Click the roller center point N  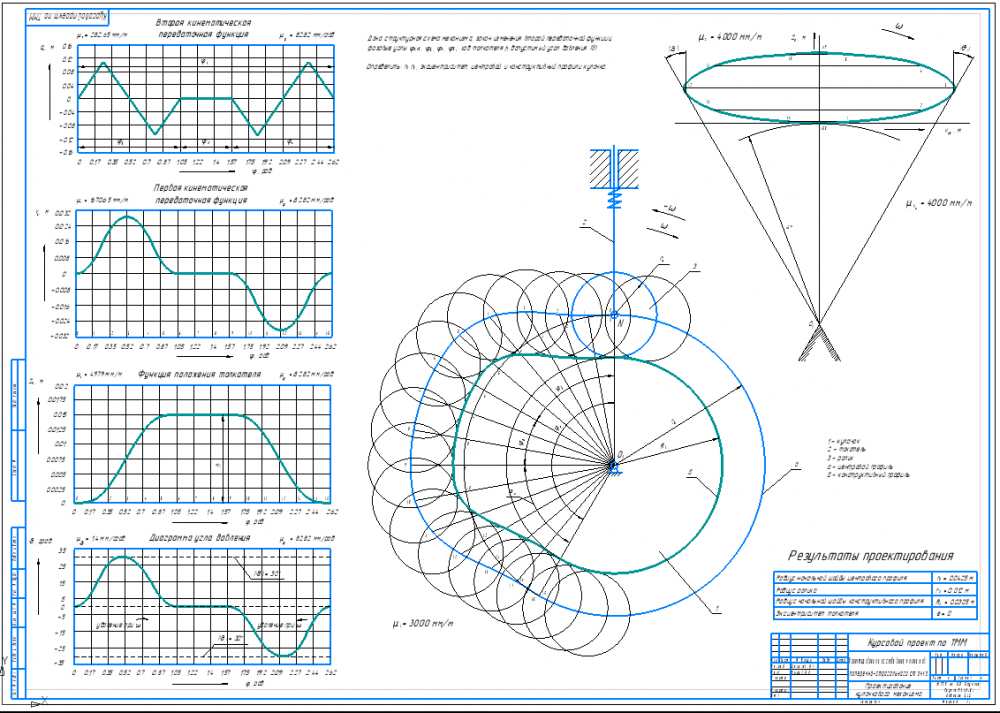[615, 315]
